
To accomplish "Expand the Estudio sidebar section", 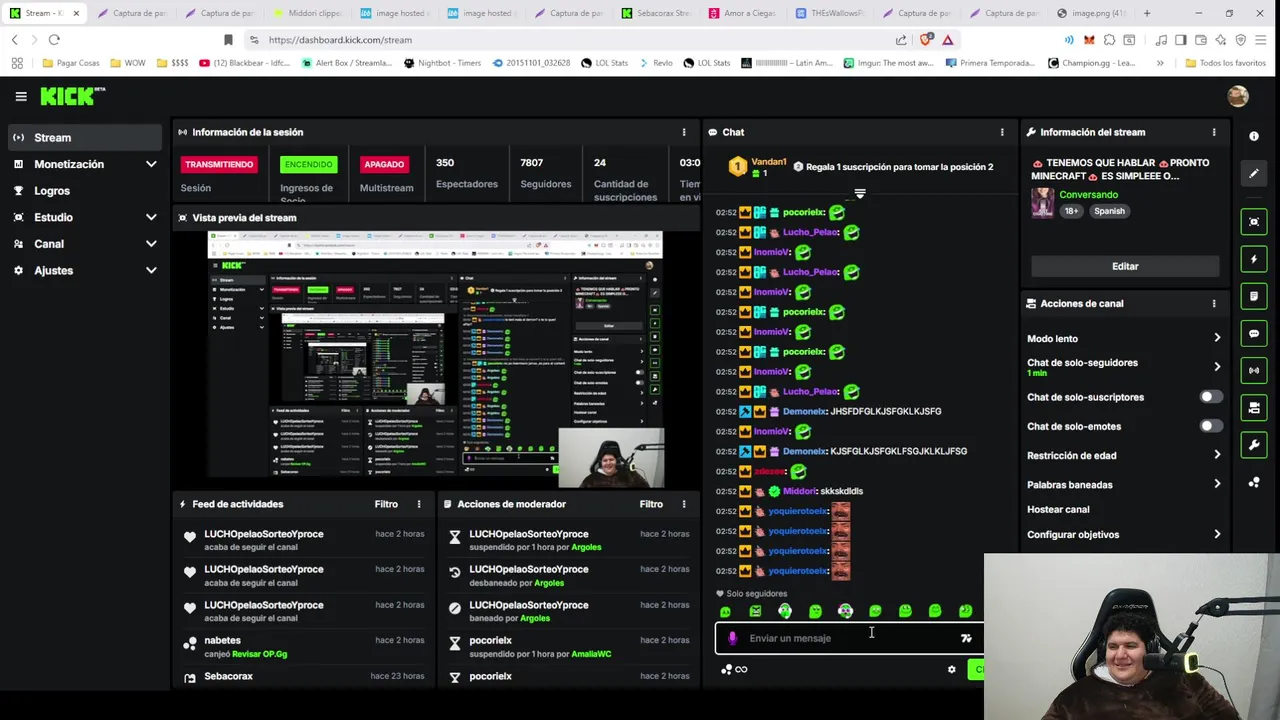I will [151, 217].
